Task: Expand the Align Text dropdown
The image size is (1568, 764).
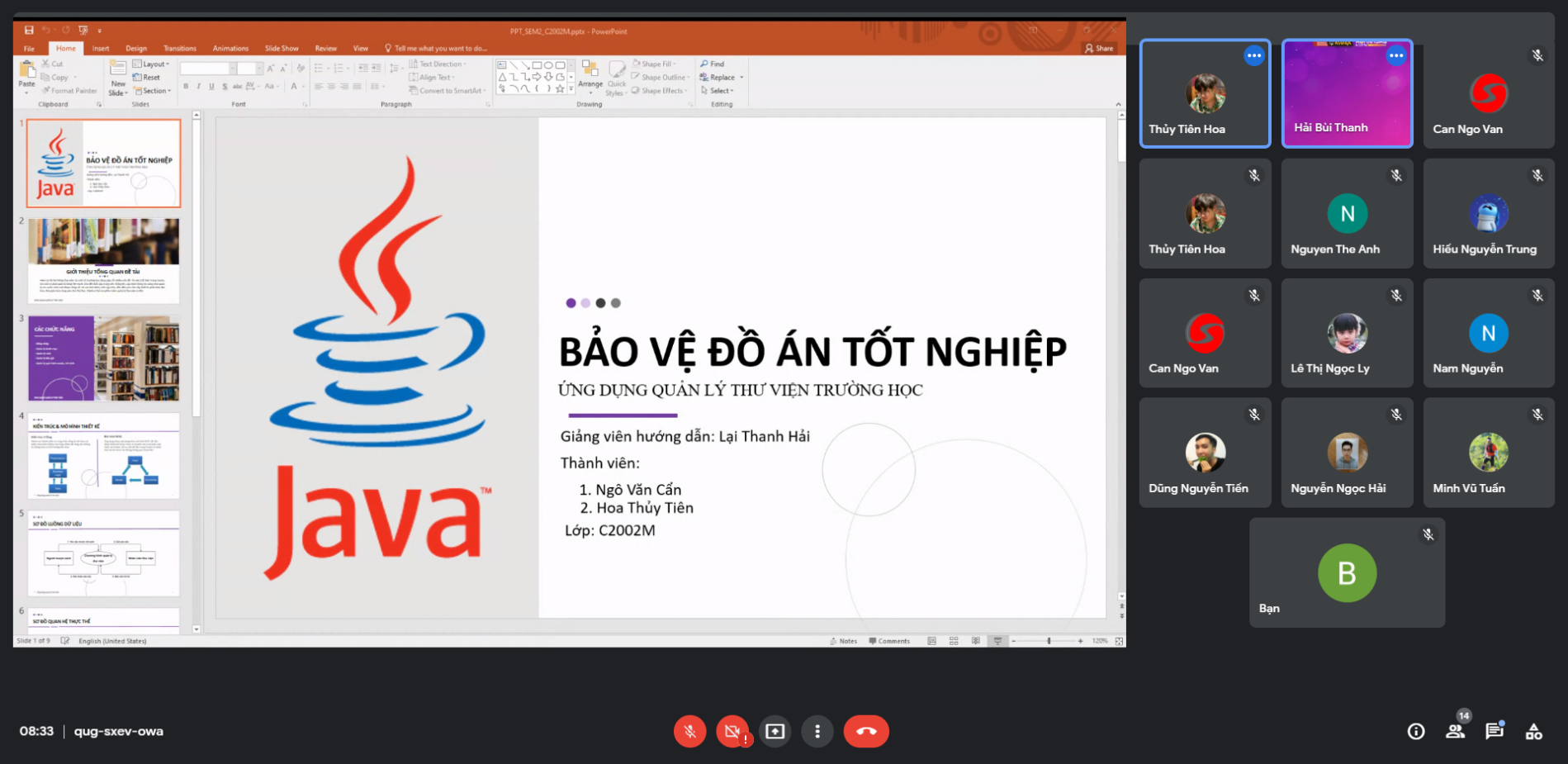Action: point(432,78)
